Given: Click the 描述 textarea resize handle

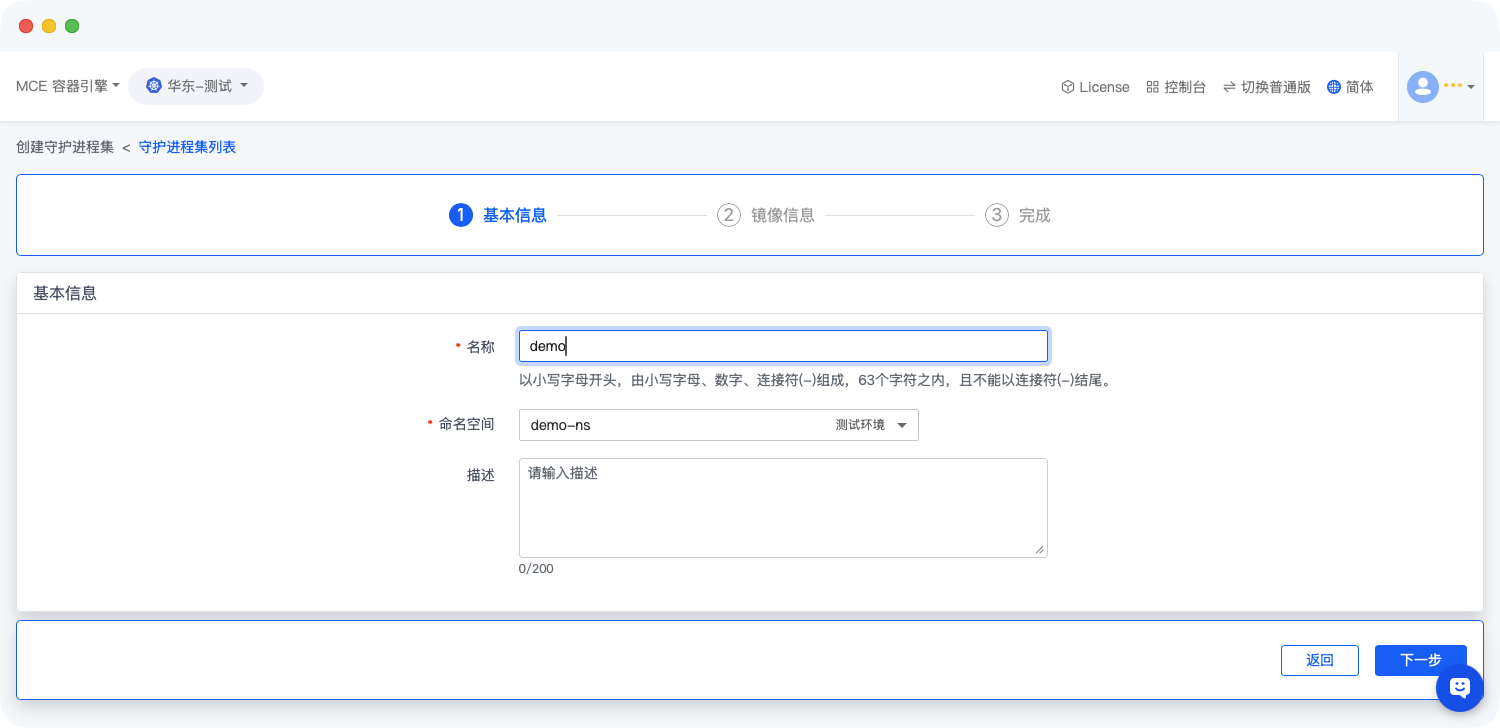Looking at the screenshot, I should coord(1040,550).
